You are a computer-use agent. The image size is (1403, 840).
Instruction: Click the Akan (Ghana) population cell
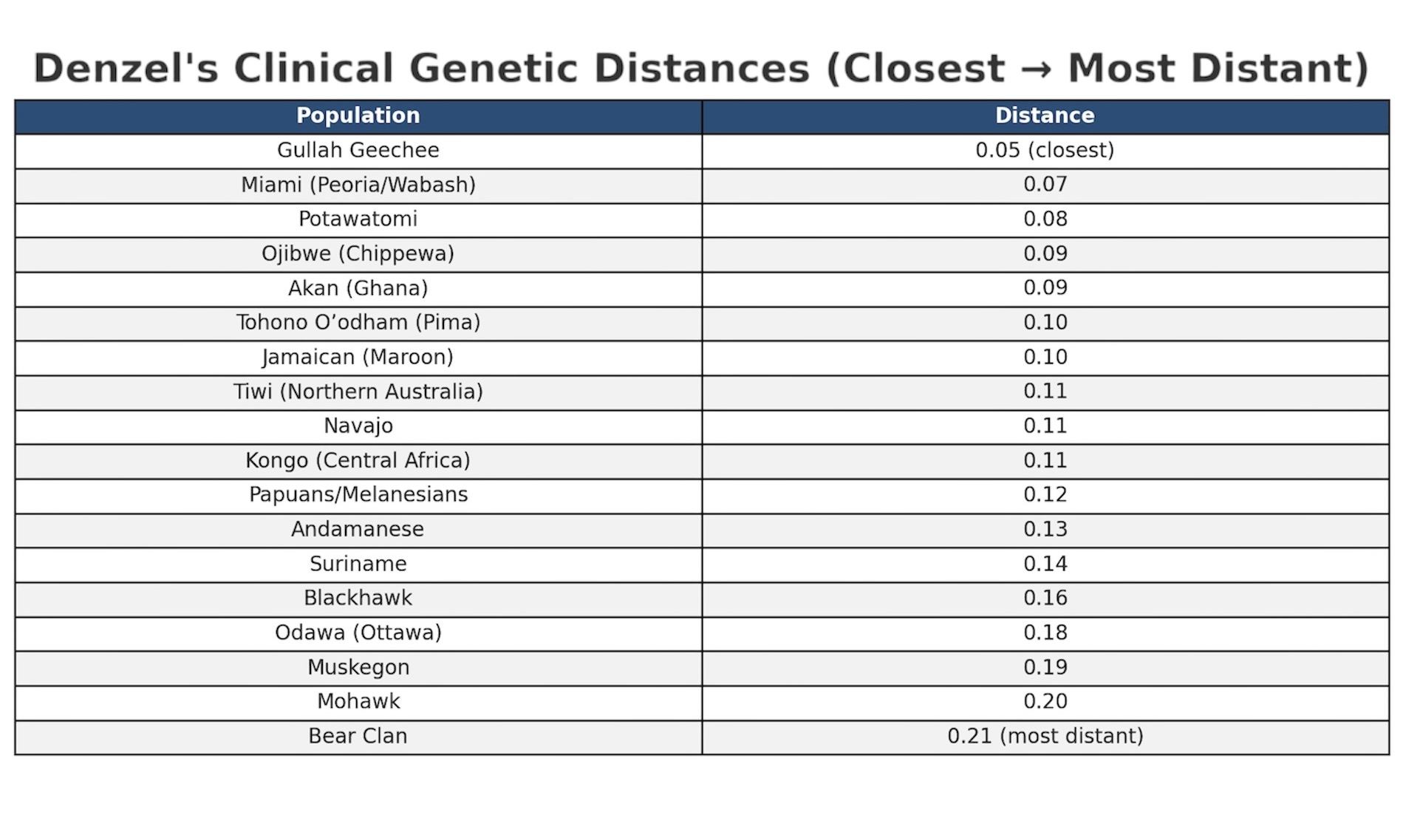coord(358,288)
